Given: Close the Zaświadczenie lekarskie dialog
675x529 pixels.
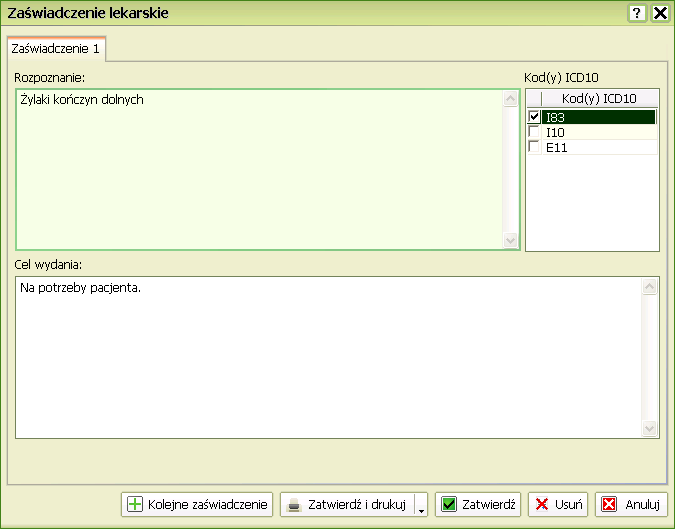Looking at the screenshot, I should (660, 13).
